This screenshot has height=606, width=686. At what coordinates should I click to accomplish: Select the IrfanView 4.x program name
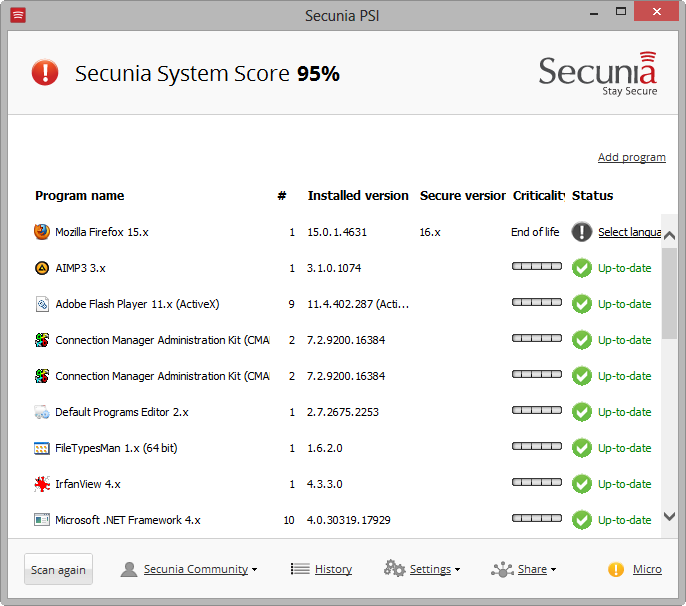88,484
